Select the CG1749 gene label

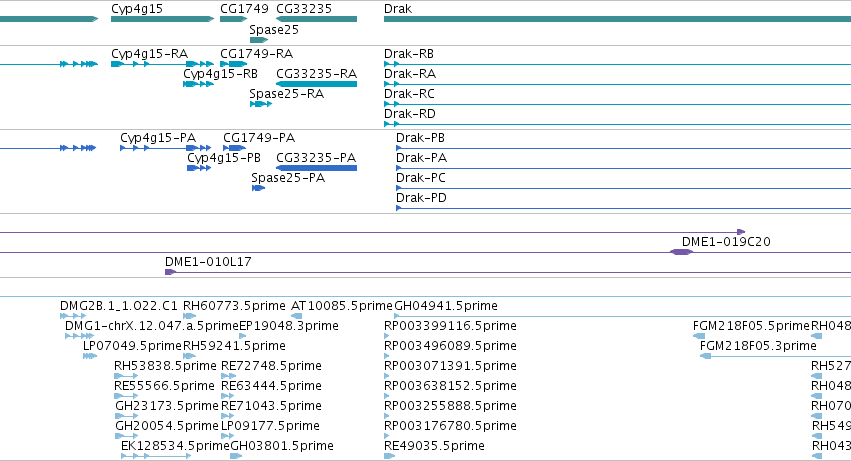(244, 9)
